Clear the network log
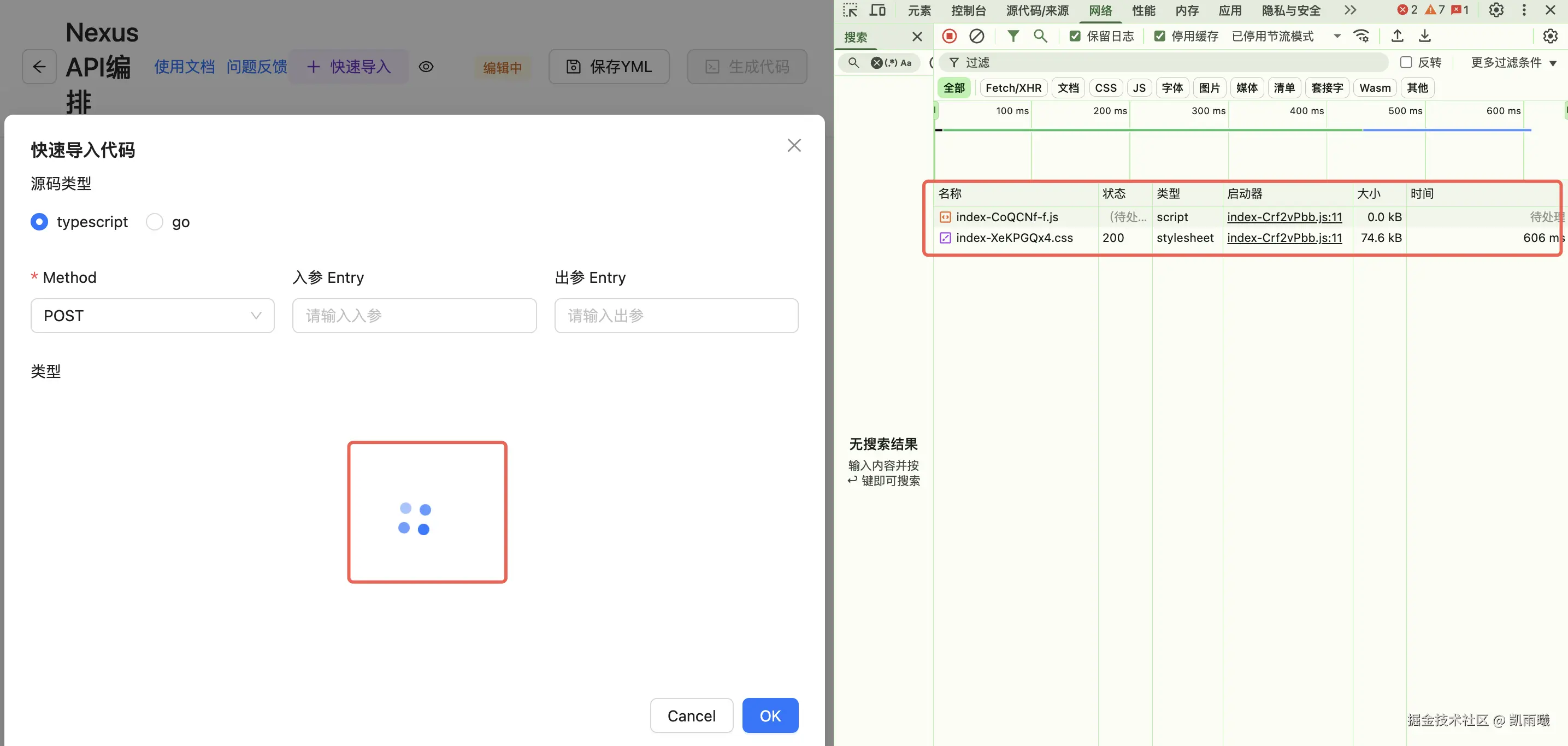 [976, 36]
